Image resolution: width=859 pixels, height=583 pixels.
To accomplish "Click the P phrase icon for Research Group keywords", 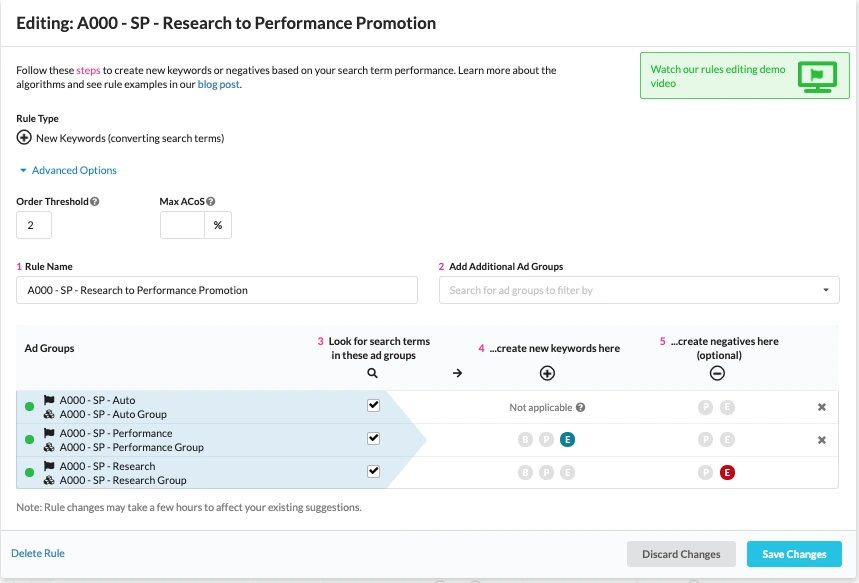I will pos(546,471).
